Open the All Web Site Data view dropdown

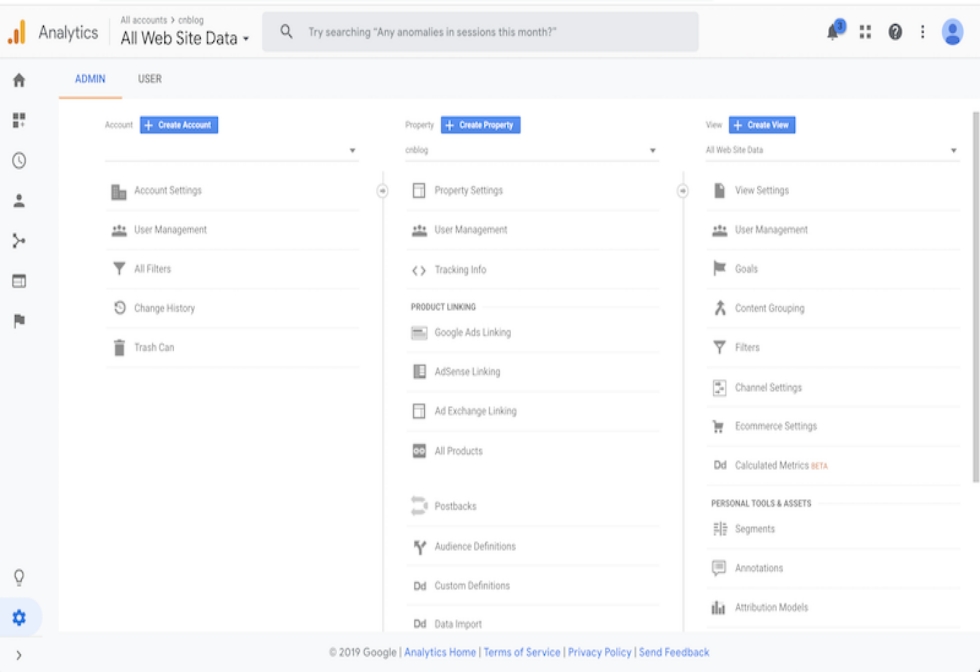pos(831,151)
